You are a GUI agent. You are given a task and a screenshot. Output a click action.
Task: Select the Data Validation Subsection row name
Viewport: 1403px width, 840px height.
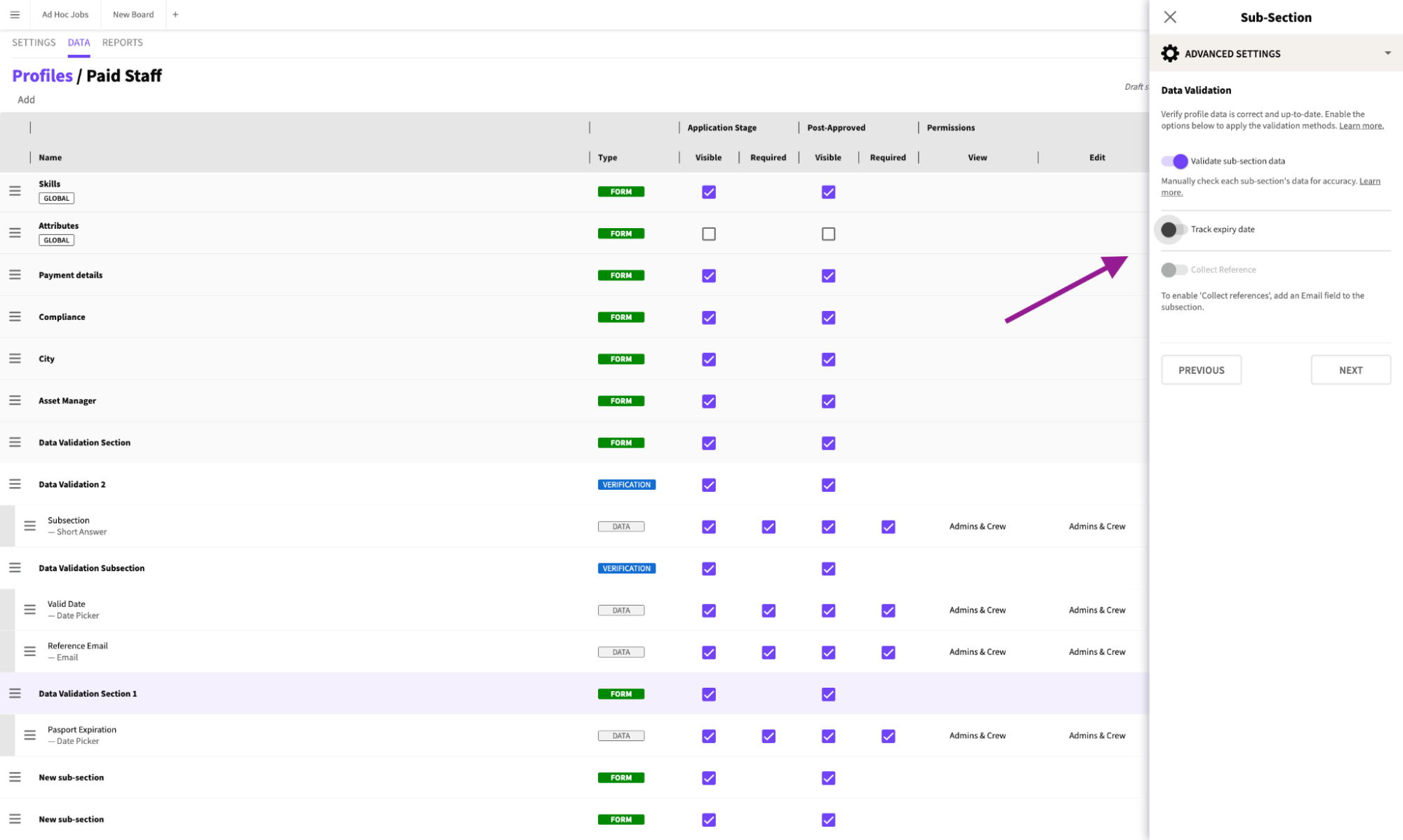pyautogui.click(x=91, y=568)
